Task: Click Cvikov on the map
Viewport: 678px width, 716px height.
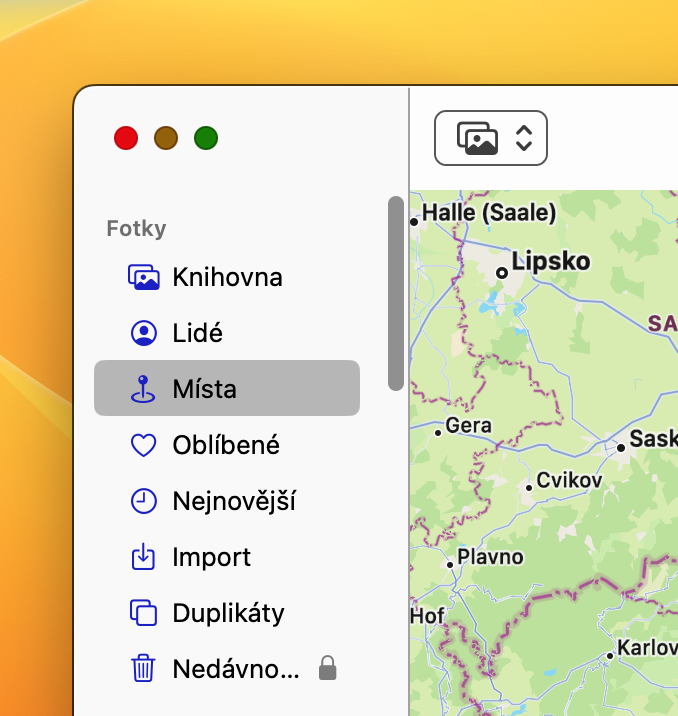Action: pos(569,480)
